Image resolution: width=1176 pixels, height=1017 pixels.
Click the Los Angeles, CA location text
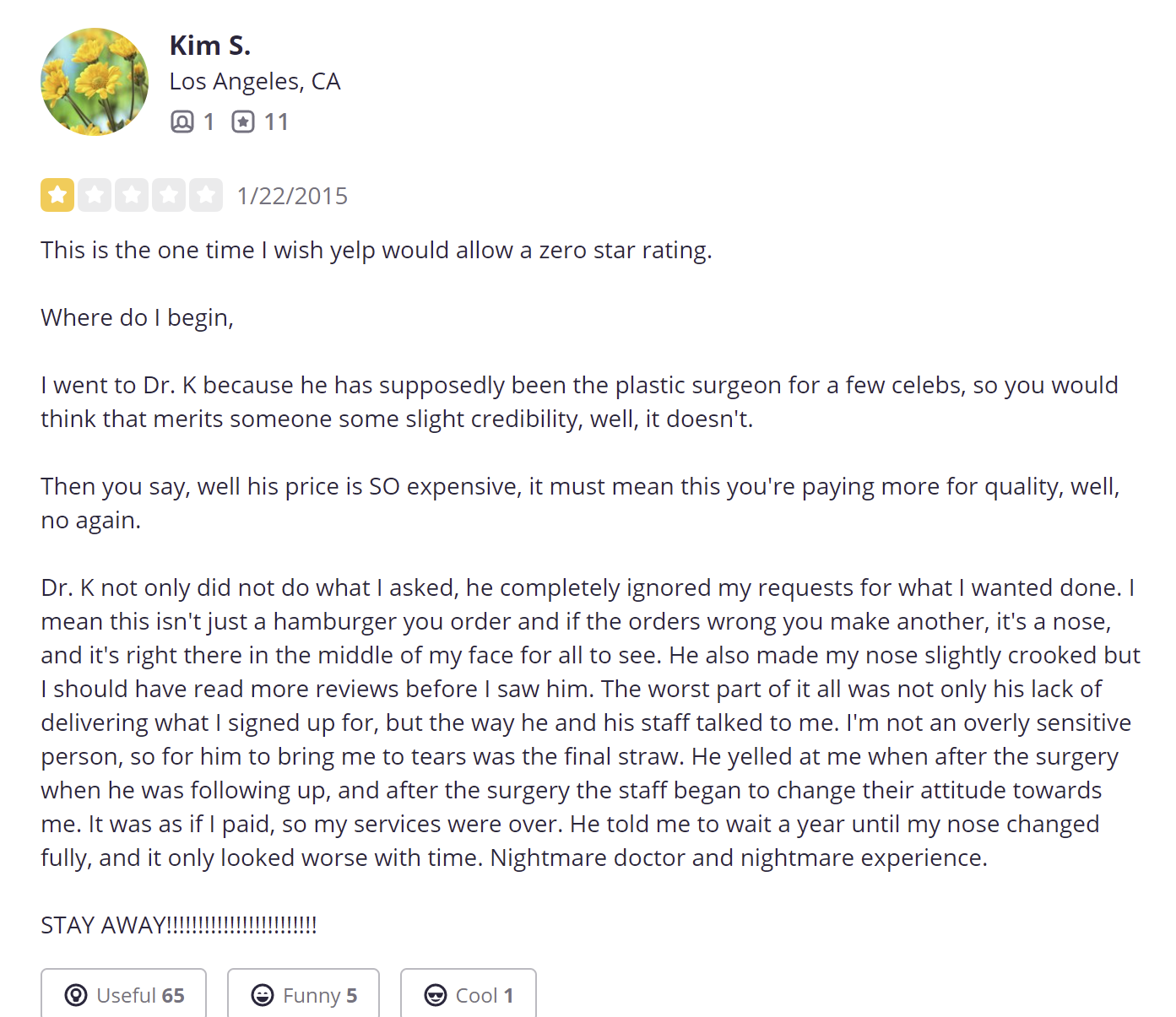pos(255,82)
